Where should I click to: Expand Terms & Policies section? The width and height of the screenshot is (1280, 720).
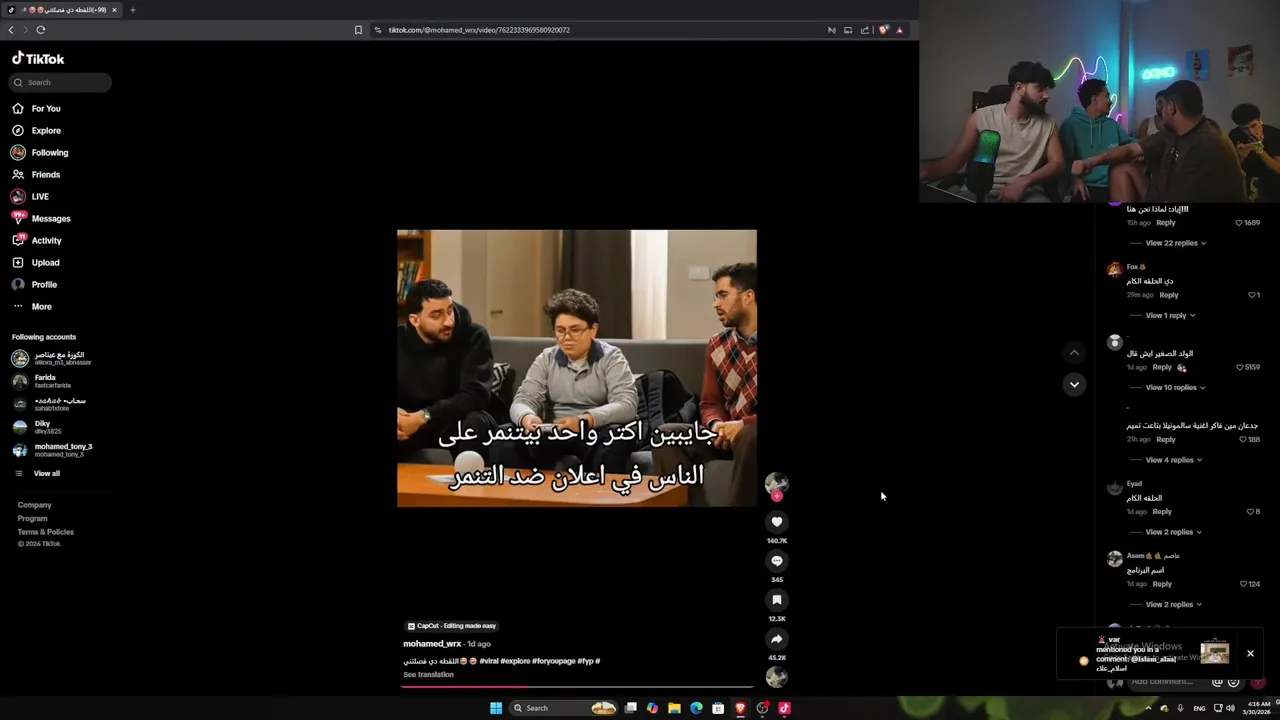(45, 531)
